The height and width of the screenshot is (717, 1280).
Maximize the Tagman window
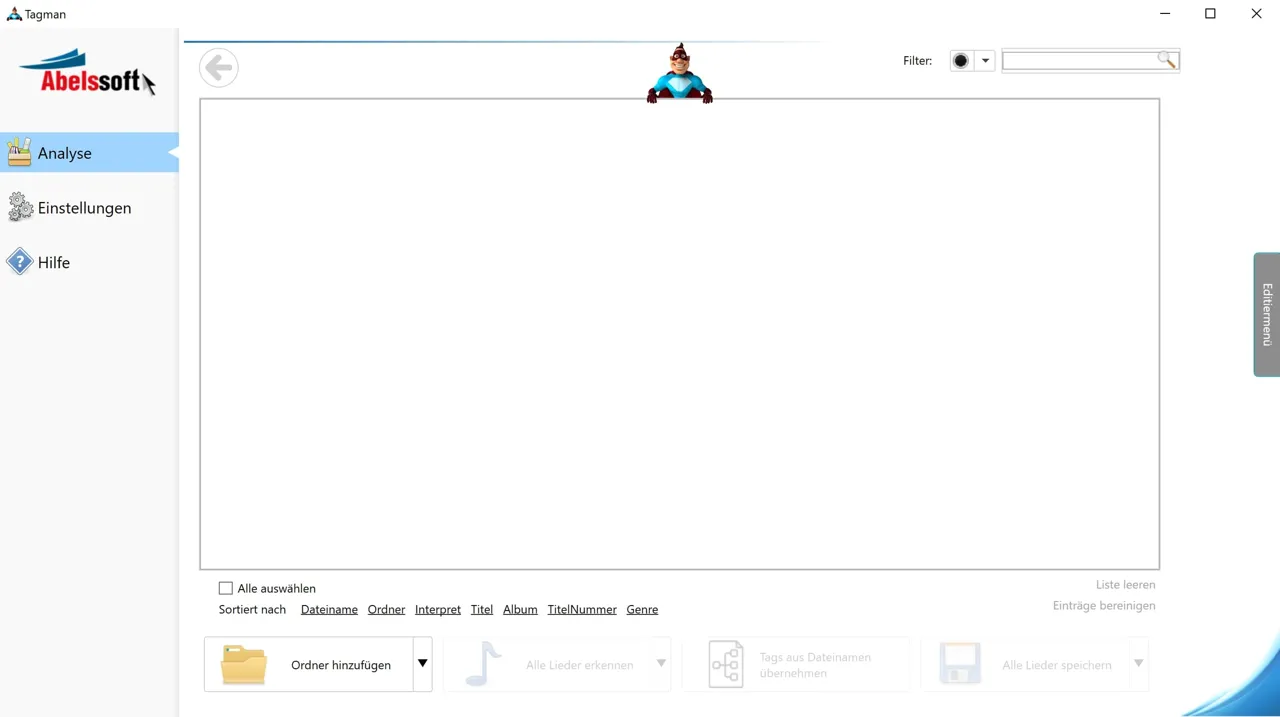[x=1210, y=14]
